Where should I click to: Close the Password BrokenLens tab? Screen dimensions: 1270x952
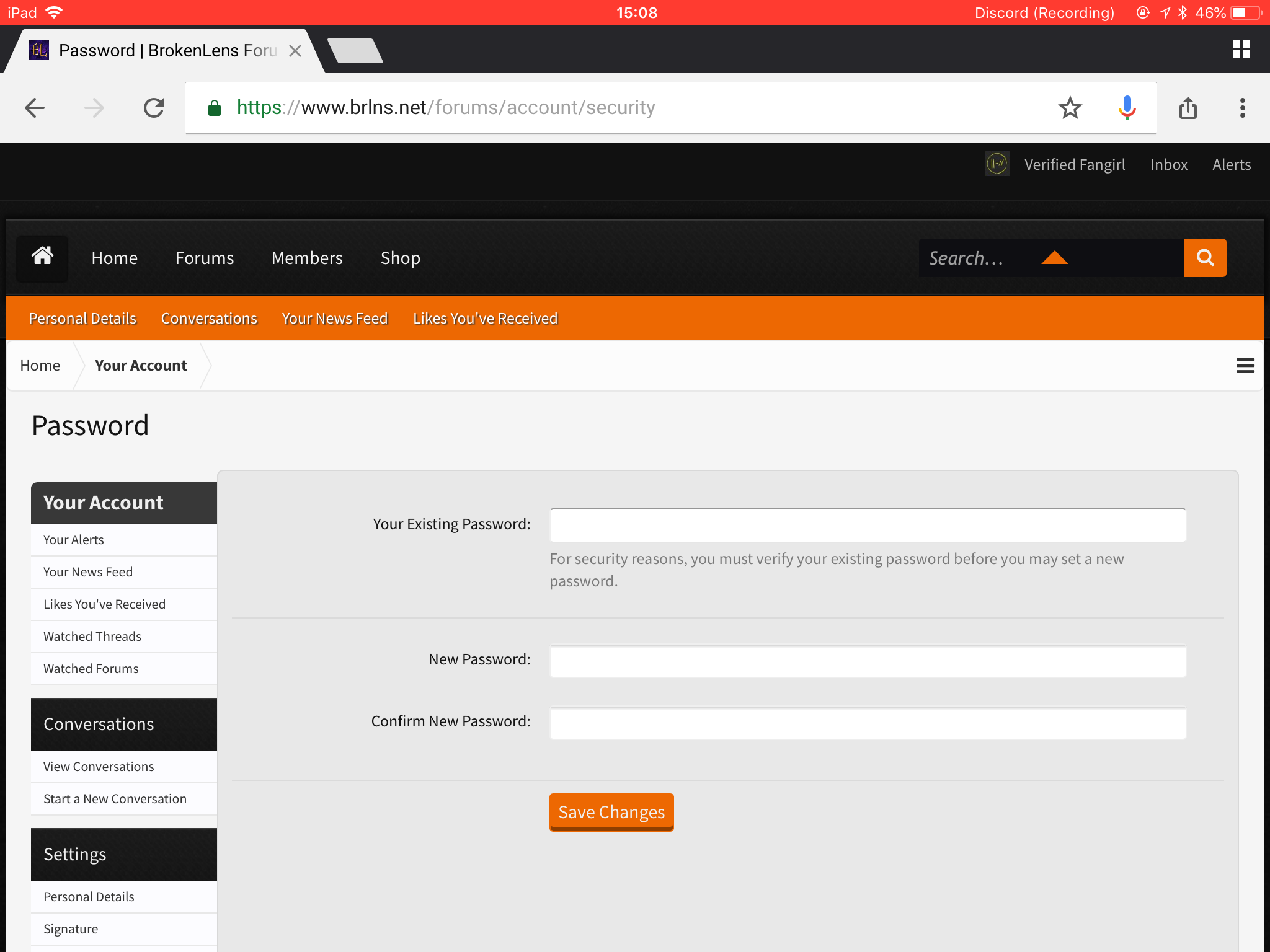coord(295,51)
